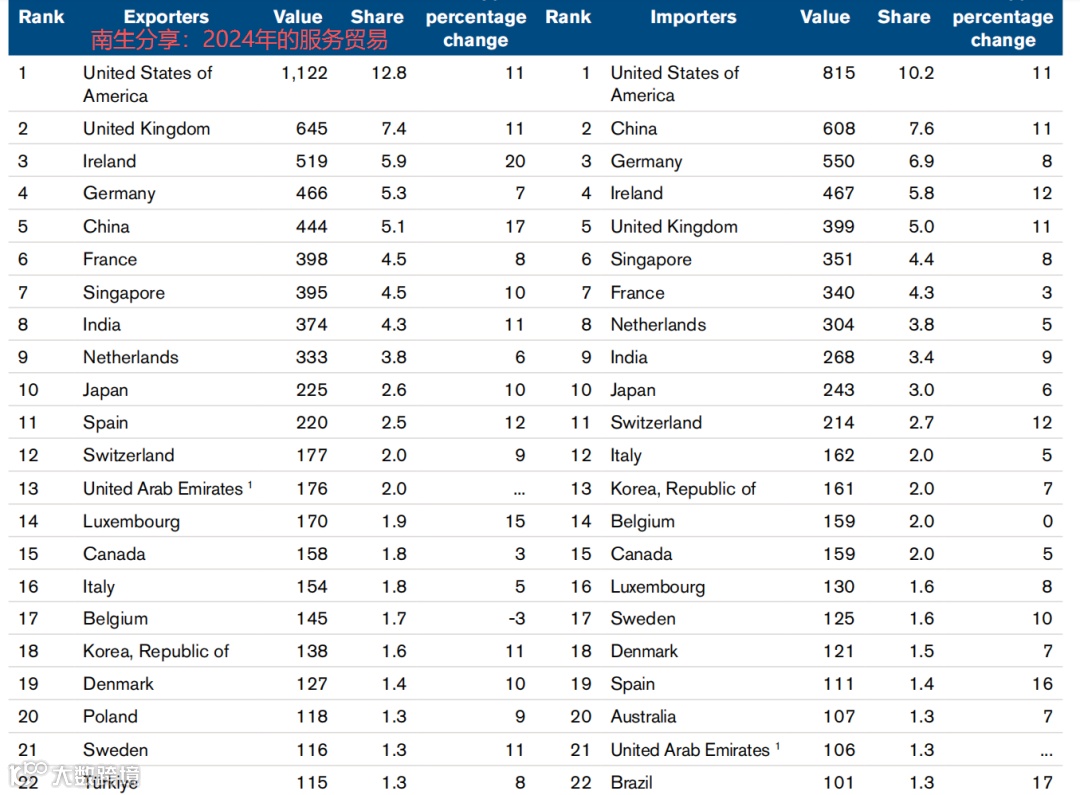Screen dimensions: 1080x795
Task: Click exporter Spain value 220
Action: point(311,422)
